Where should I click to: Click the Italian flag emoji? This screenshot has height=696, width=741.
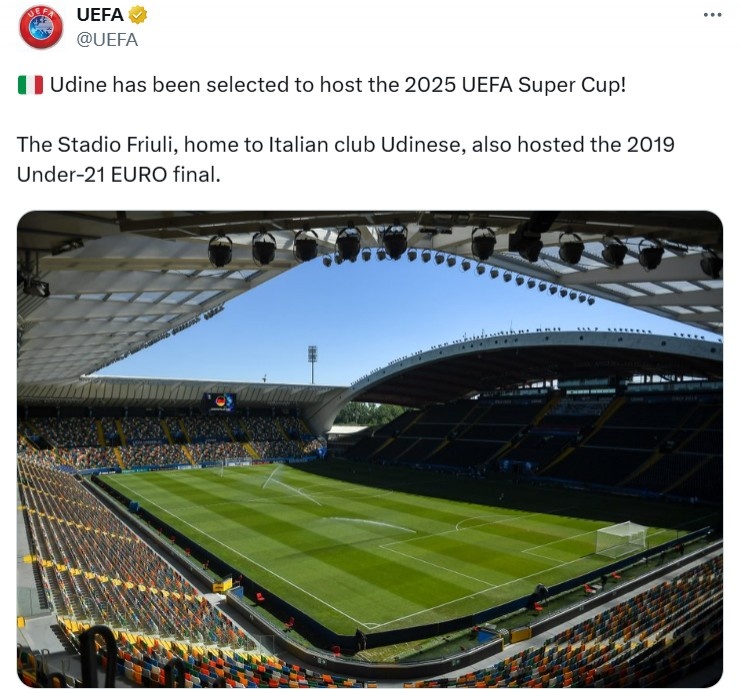(x=30, y=85)
